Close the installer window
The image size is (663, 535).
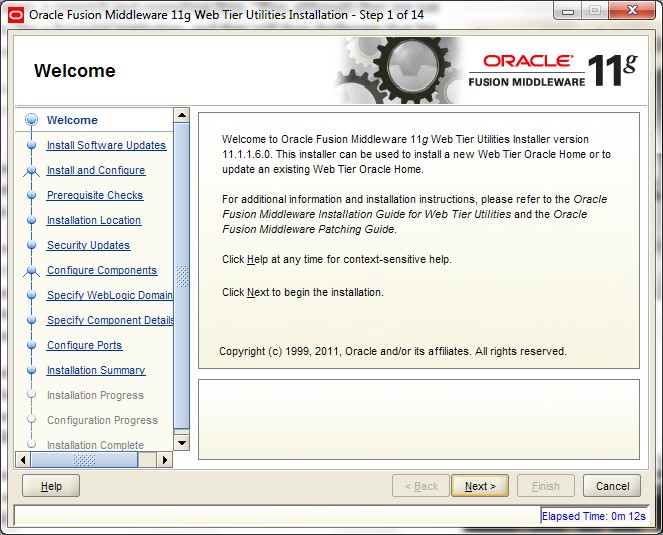(632, 11)
